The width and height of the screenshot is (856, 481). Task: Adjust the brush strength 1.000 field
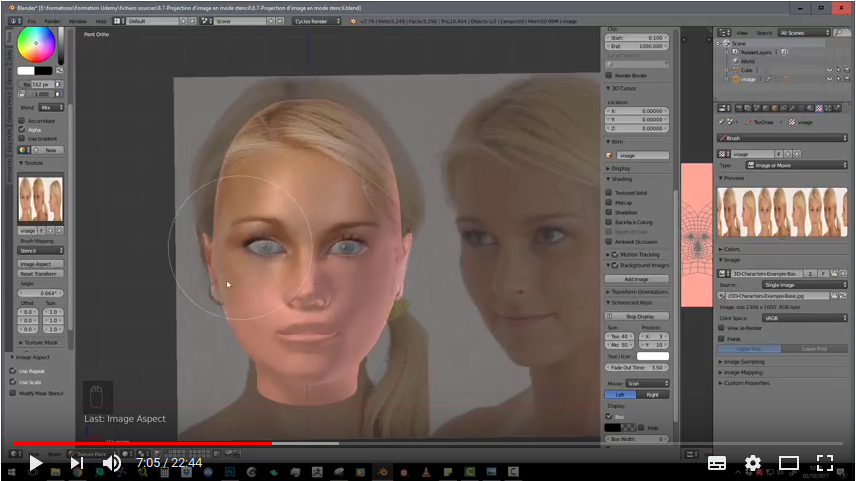coord(41,94)
